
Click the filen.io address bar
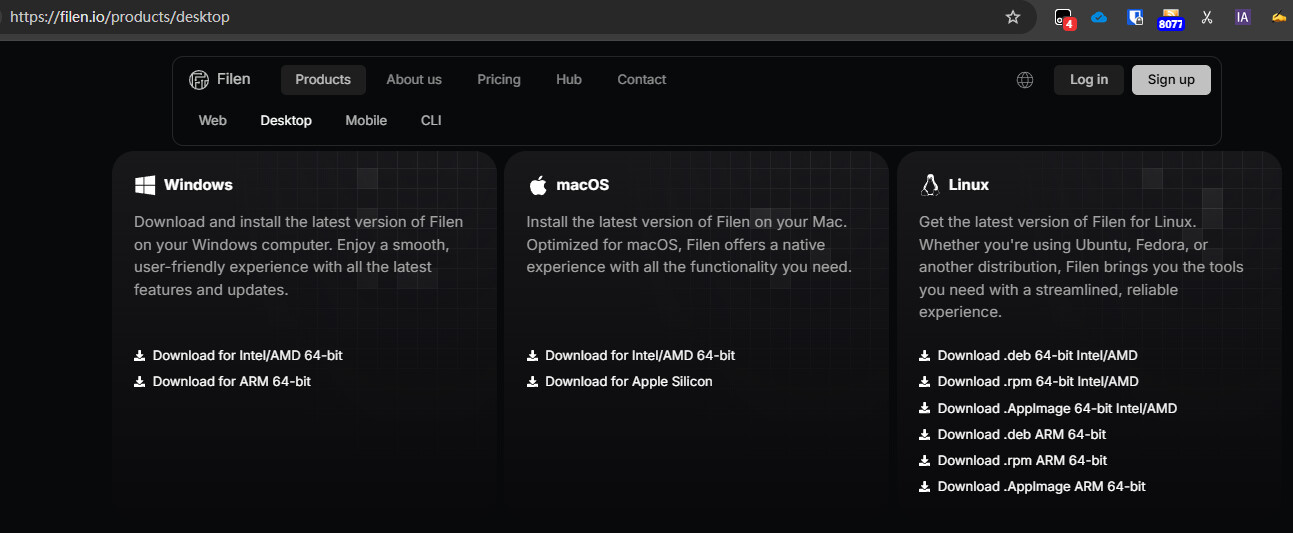click(500, 17)
